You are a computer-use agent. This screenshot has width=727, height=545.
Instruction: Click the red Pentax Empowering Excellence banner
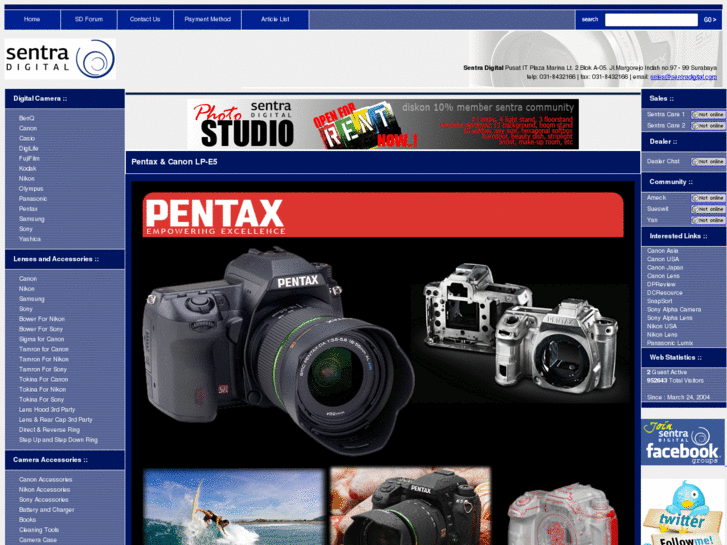[383, 215]
